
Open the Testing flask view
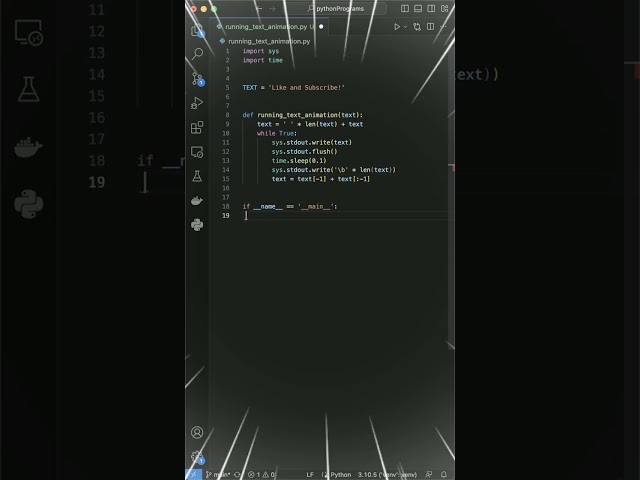[197, 176]
